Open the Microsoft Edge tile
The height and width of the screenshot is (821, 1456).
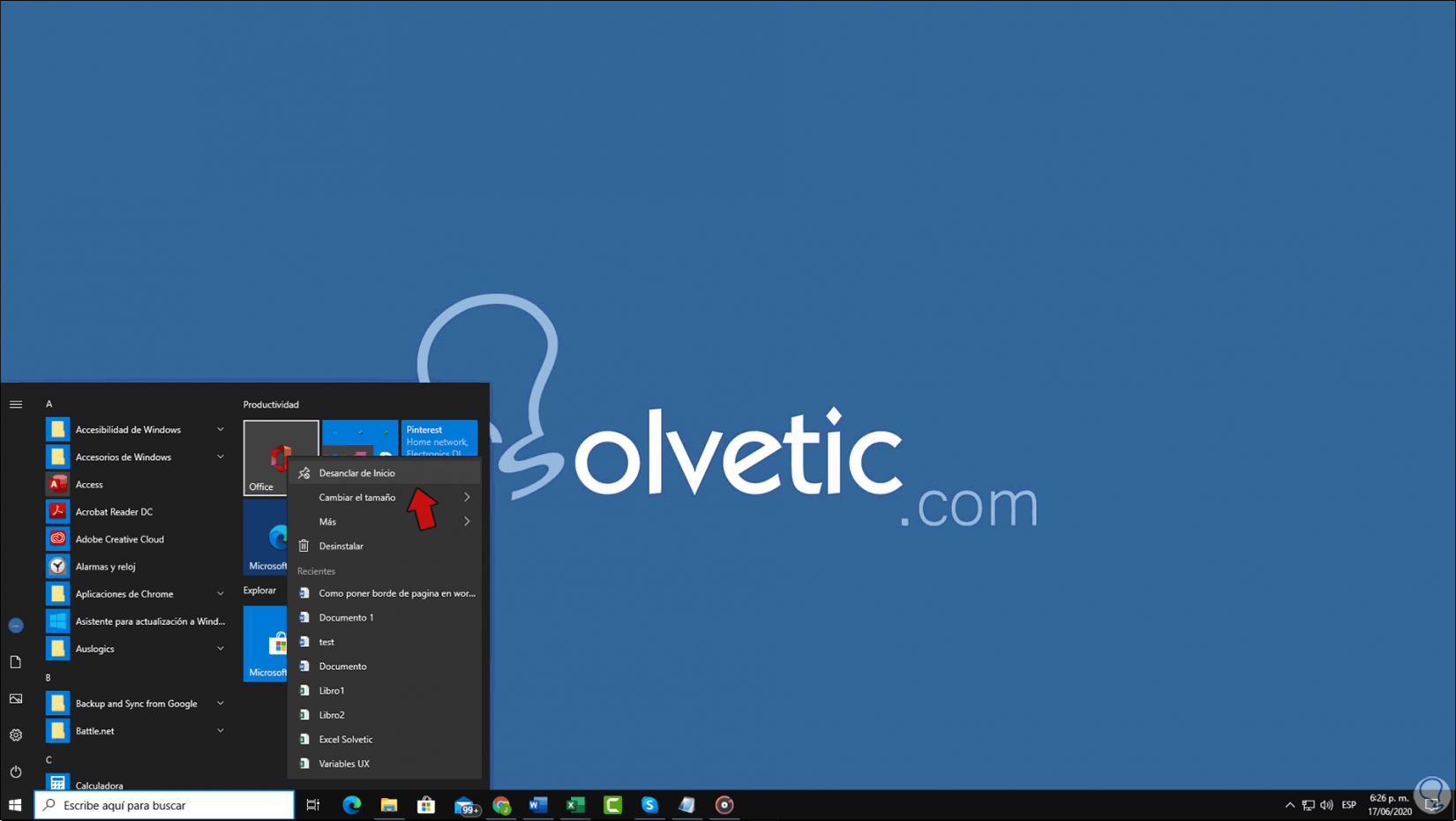pos(266,538)
